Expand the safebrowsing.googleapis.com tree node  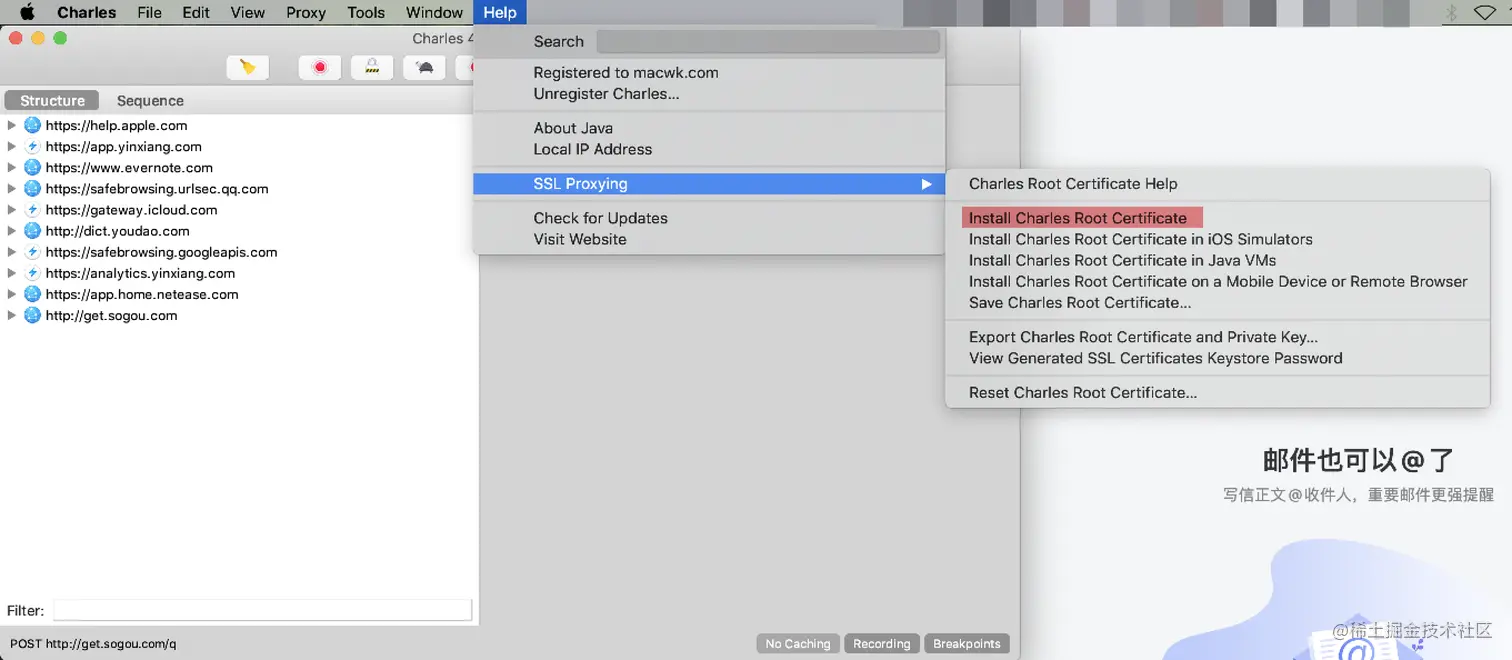click(12, 252)
